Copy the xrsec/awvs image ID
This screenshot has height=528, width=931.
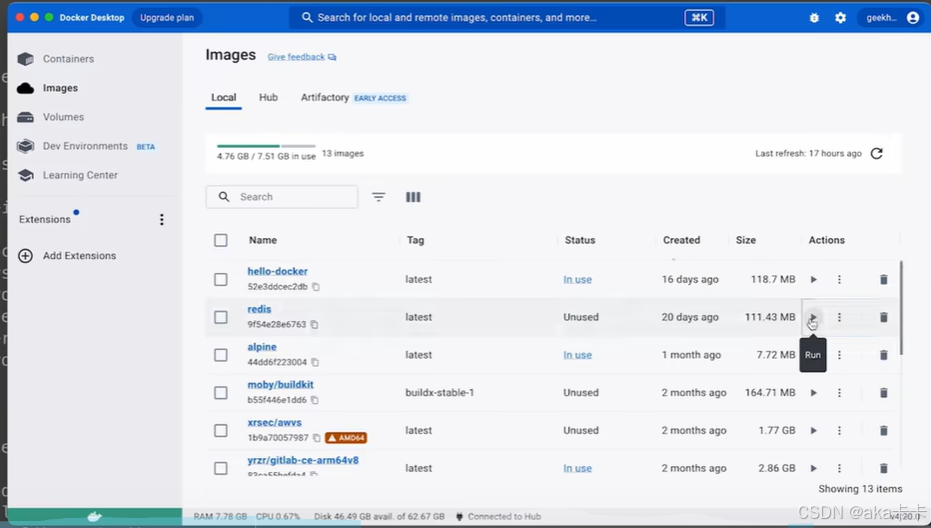316,438
